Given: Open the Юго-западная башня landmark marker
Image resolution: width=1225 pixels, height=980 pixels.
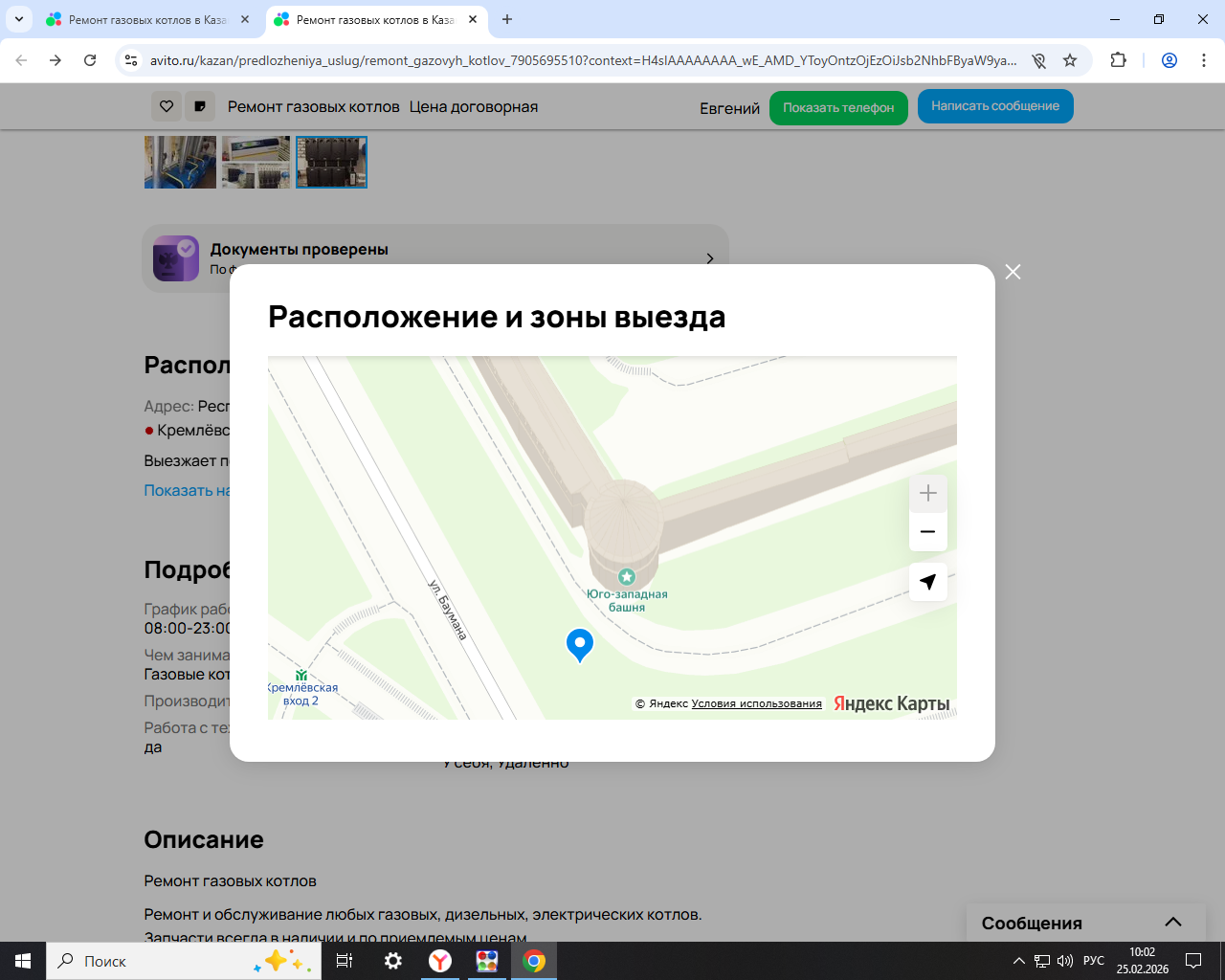Looking at the screenshot, I should [627, 577].
